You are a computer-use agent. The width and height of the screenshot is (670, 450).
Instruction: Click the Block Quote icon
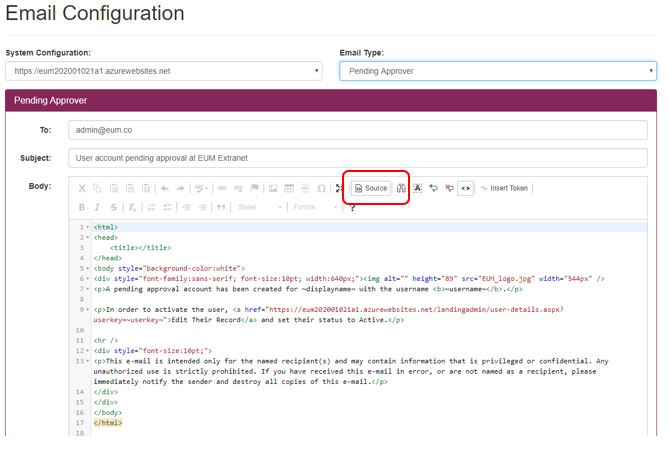(x=221, y=207)
